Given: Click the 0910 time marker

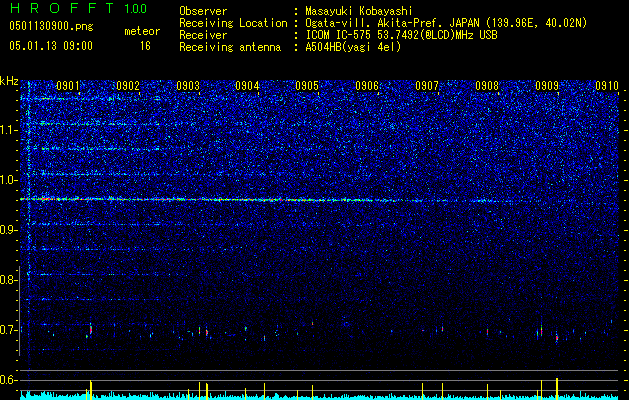Looking at the screenshot, I should 607,86.
